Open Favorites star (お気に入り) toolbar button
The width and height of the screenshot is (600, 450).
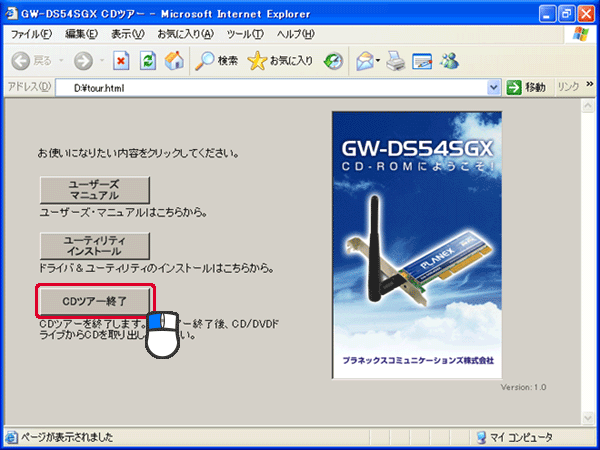(x=280, y=60)
